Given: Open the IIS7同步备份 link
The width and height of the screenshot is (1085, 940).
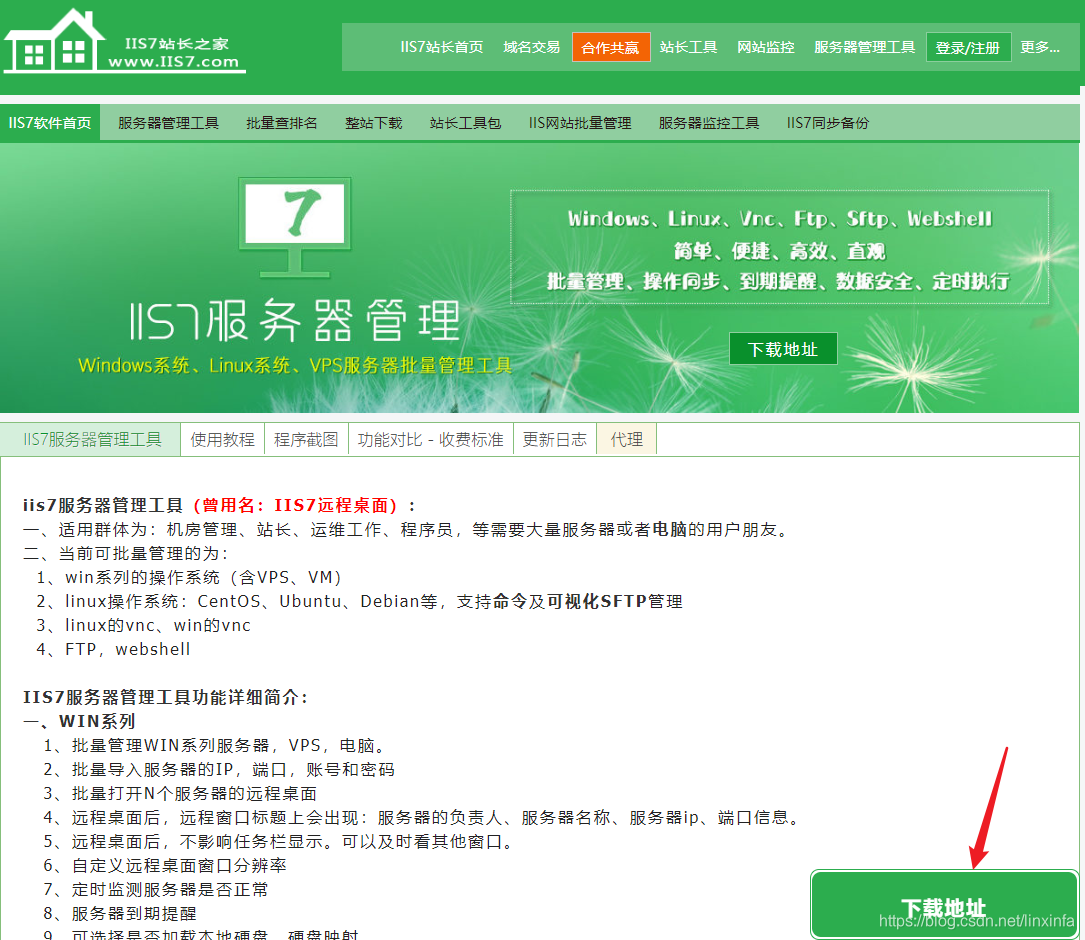Looking at the screenshot, I should point(828,123).
